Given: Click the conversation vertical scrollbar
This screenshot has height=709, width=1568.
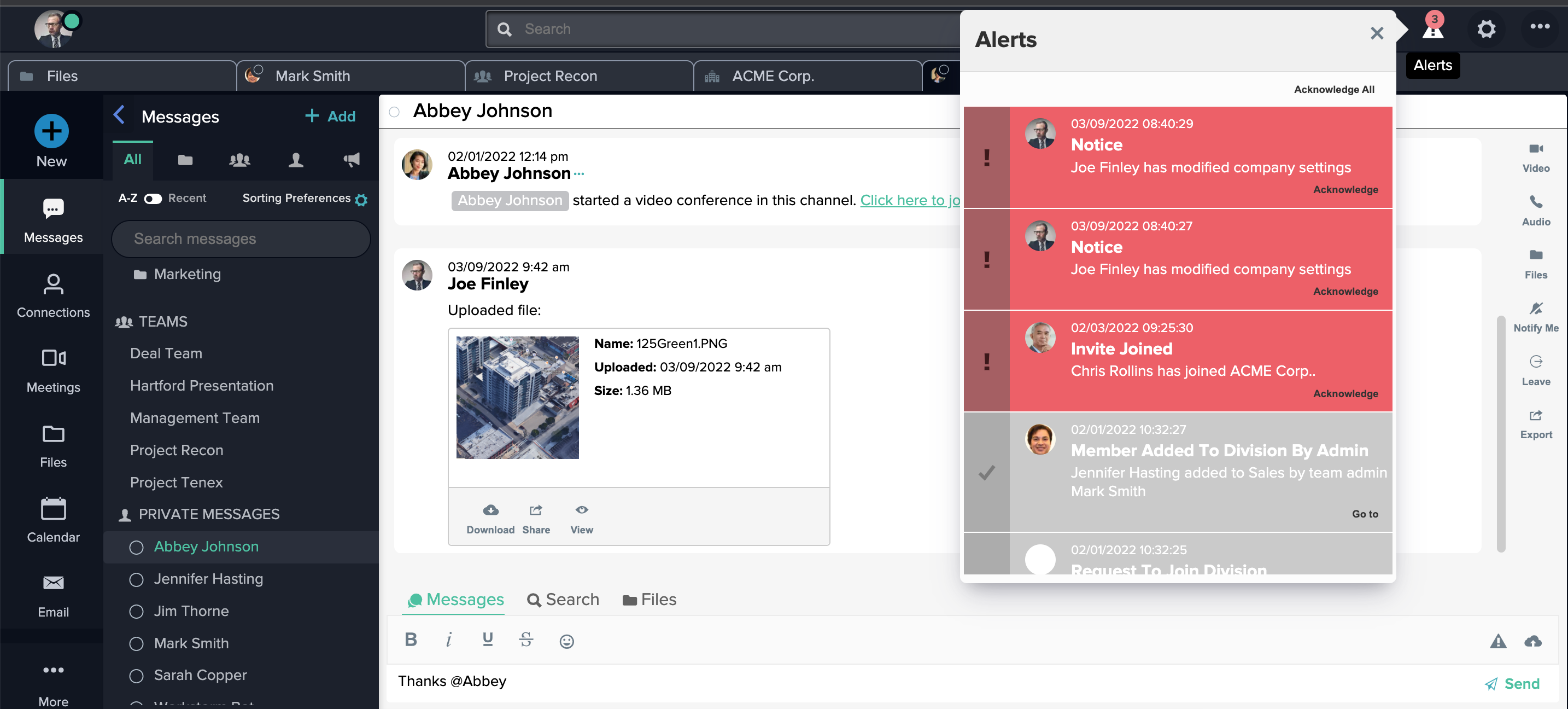Looking at the screenshot, I should (1500, 434).
